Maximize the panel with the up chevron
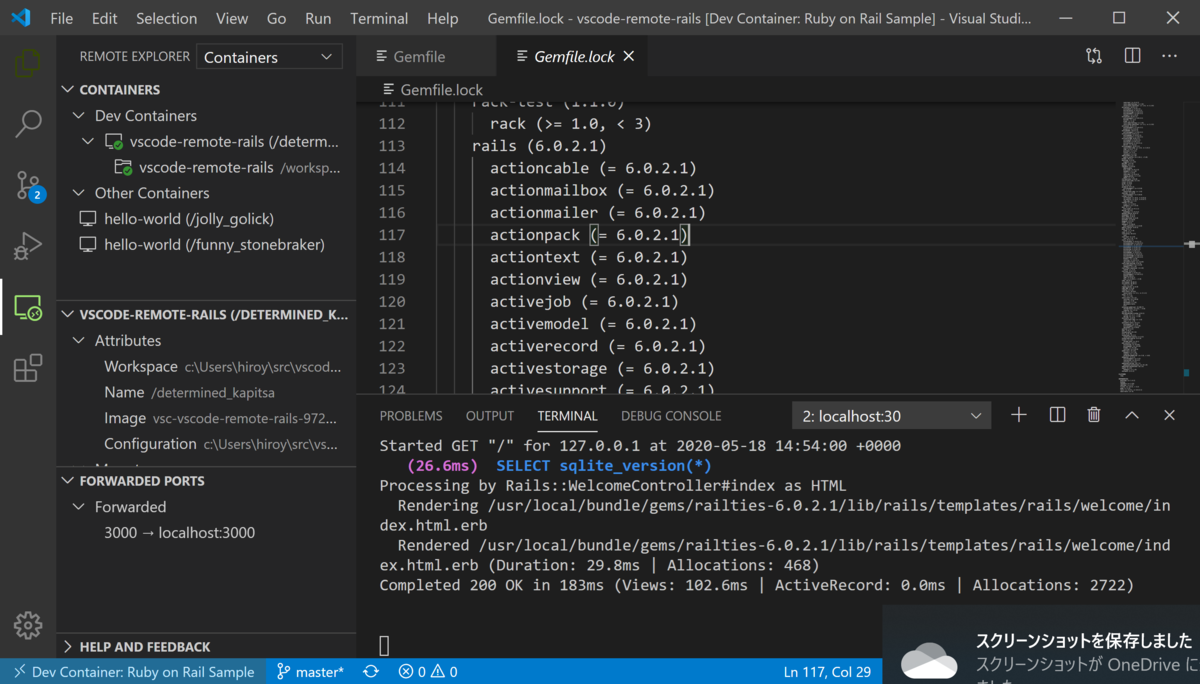The image size is (1200, 684). pos(1132,415)
